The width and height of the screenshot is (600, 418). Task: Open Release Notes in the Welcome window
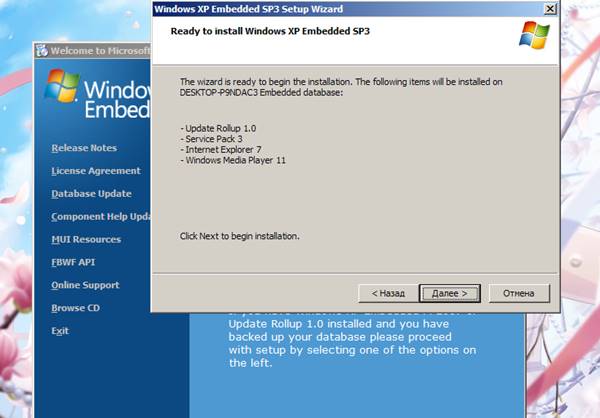[84, 148]
